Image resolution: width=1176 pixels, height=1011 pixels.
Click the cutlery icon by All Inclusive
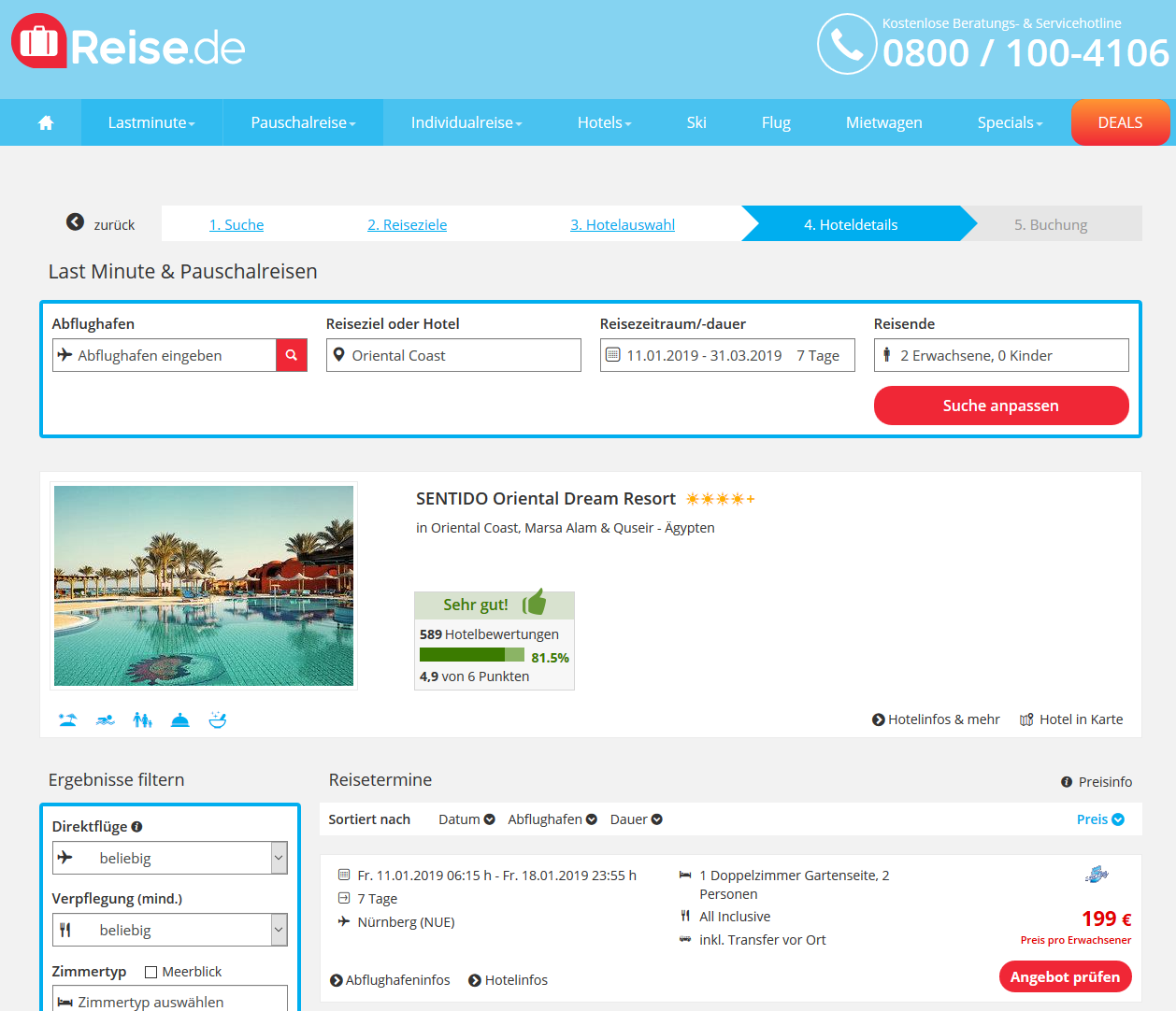[685, 917]
